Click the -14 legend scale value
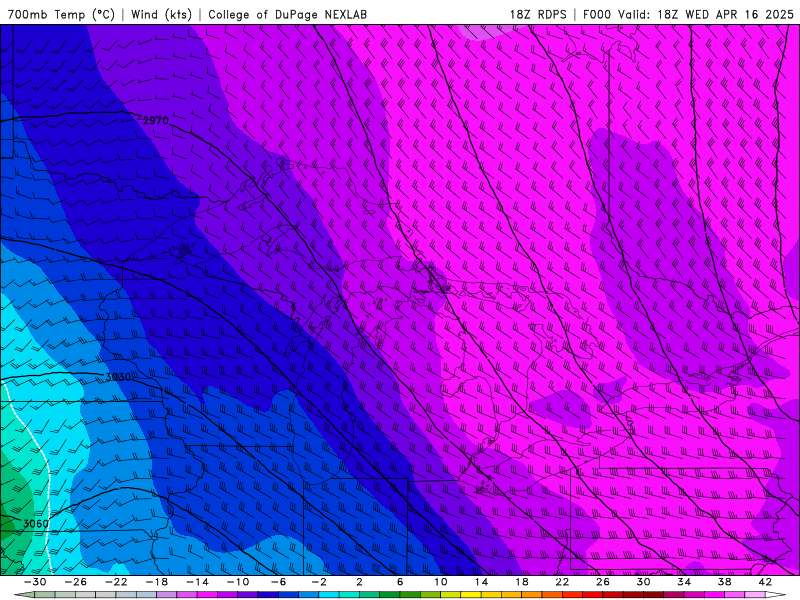800x600 pixels. point(197,582)
